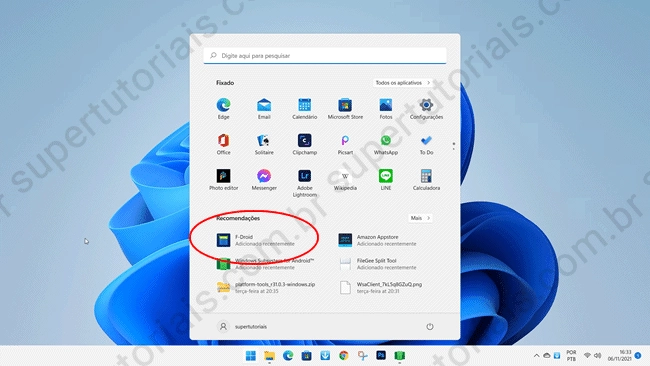Click the power button

429,327
